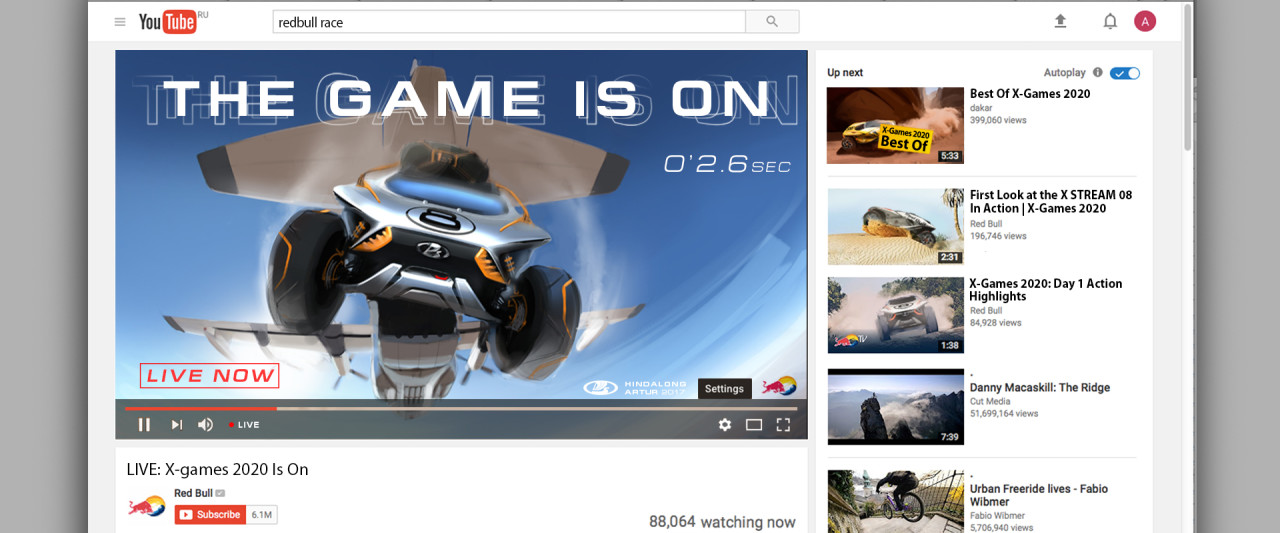
Task: Open First Look at X STREAM 08 thumbnail
Action: click(x=895, y=227)
